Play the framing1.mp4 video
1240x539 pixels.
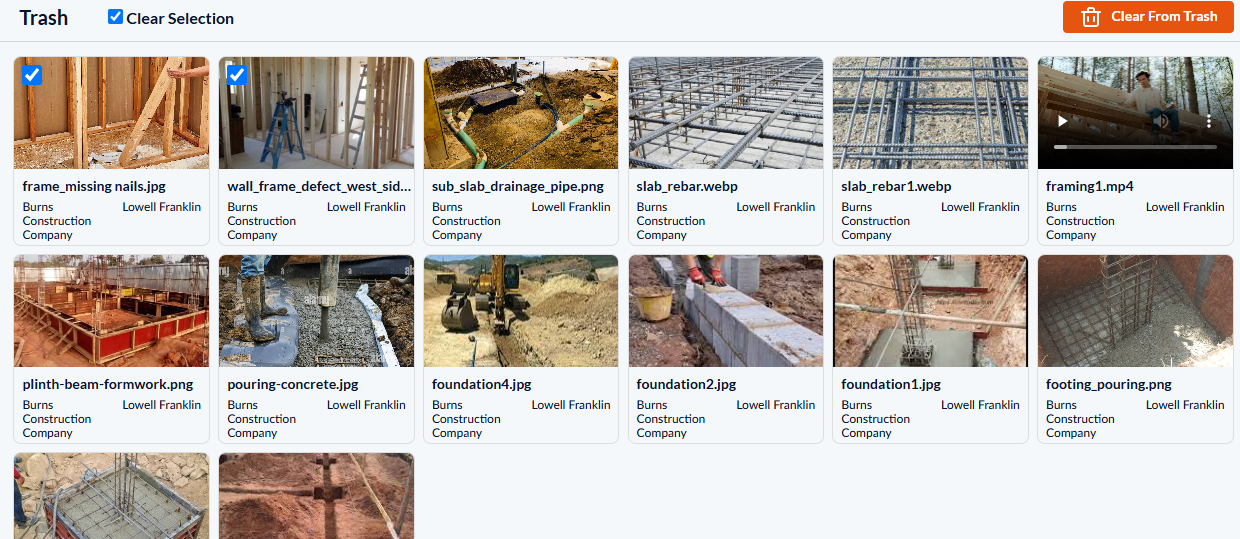pyautogui.click(x=1063, y=121)
